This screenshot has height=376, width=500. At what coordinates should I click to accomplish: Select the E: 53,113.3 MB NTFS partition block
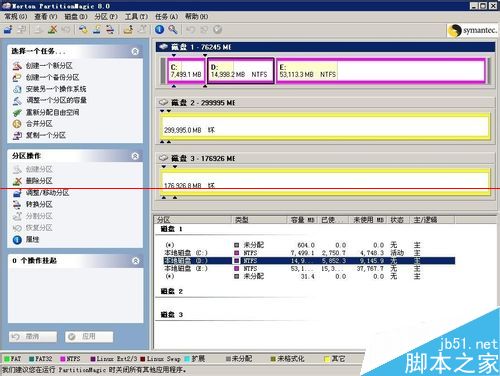pos(381,70)
